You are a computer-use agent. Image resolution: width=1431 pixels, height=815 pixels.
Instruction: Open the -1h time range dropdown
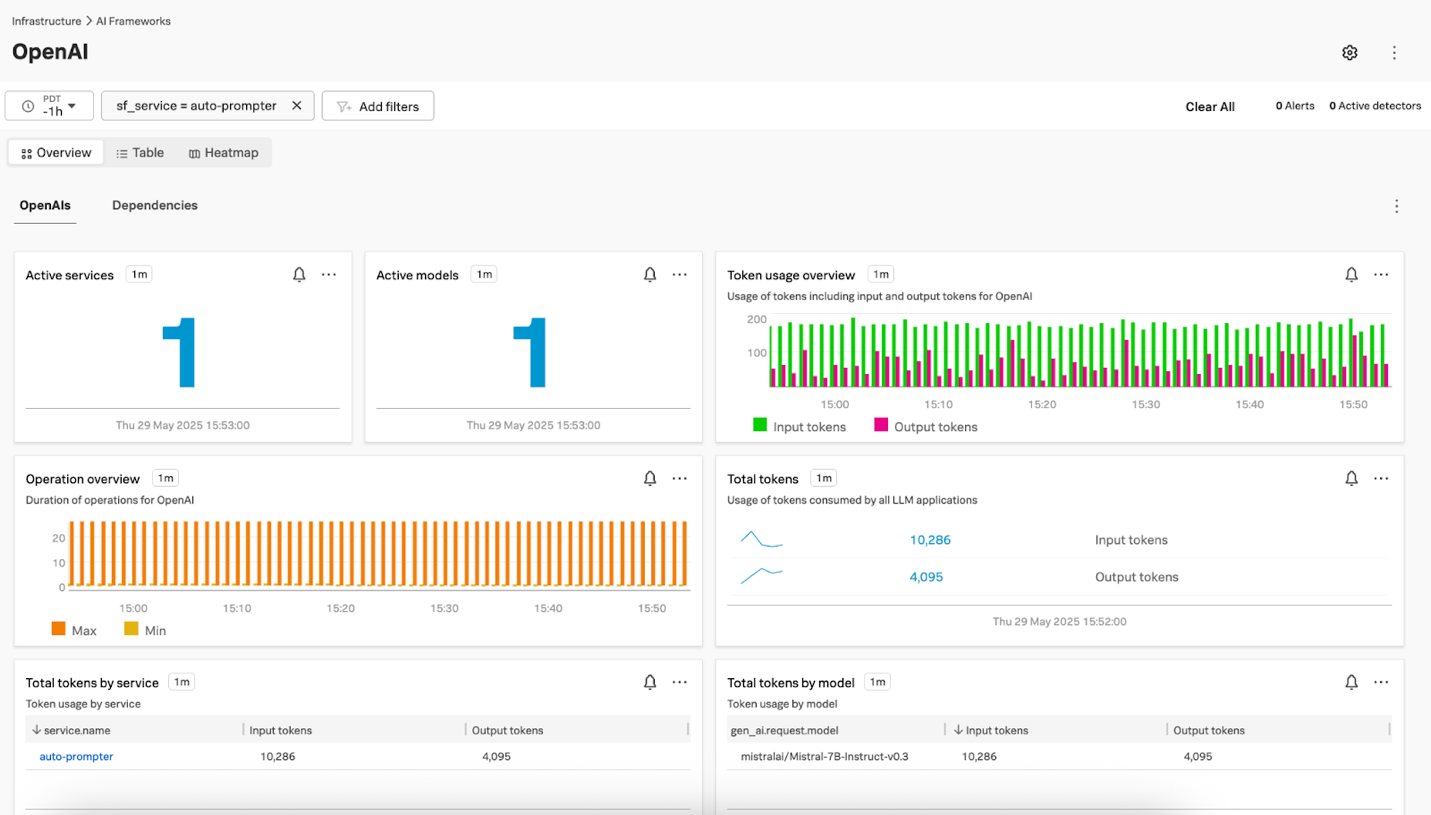coord(49,106)
